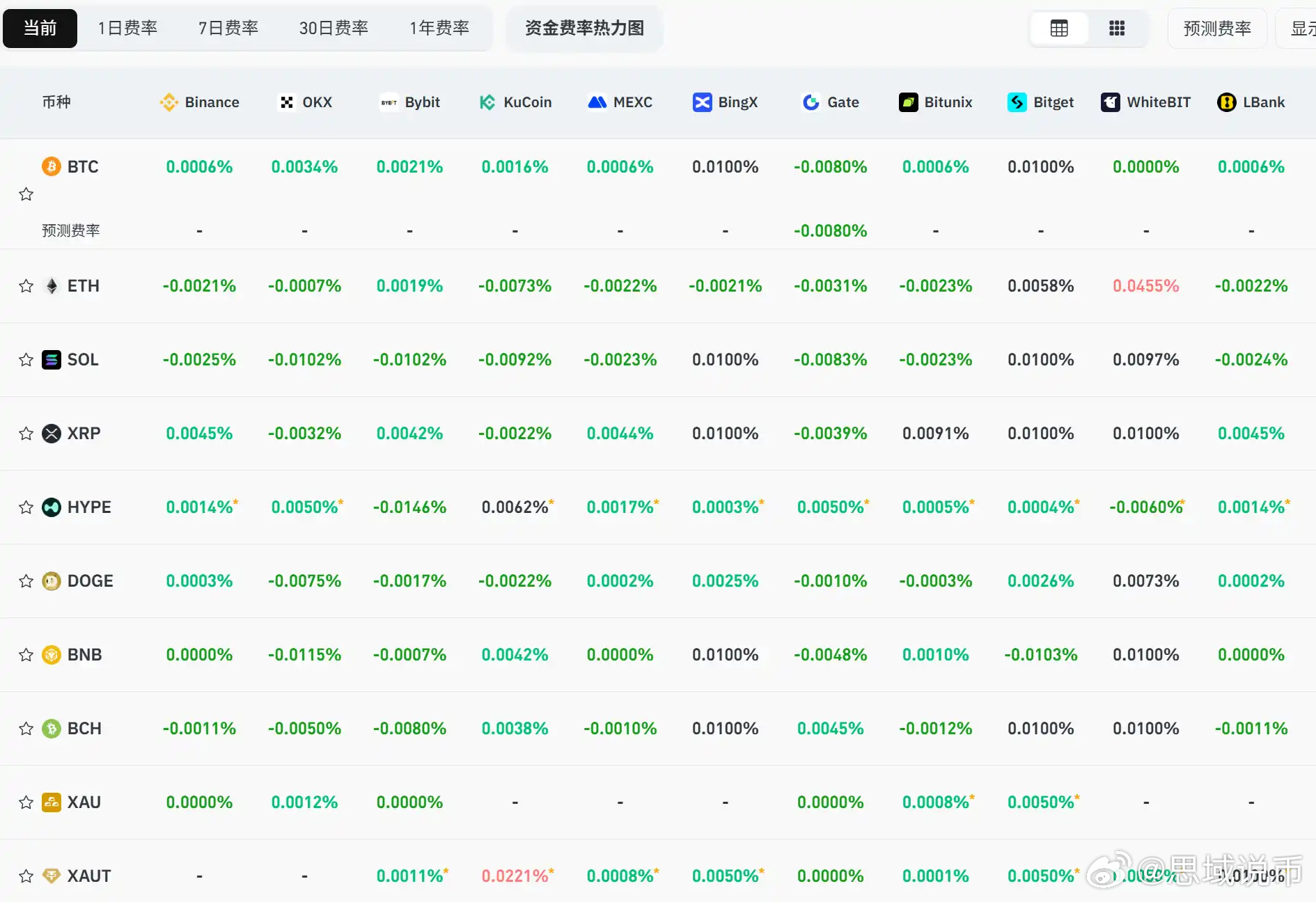Toggle the favorite star on DOGE

(26, 580)
